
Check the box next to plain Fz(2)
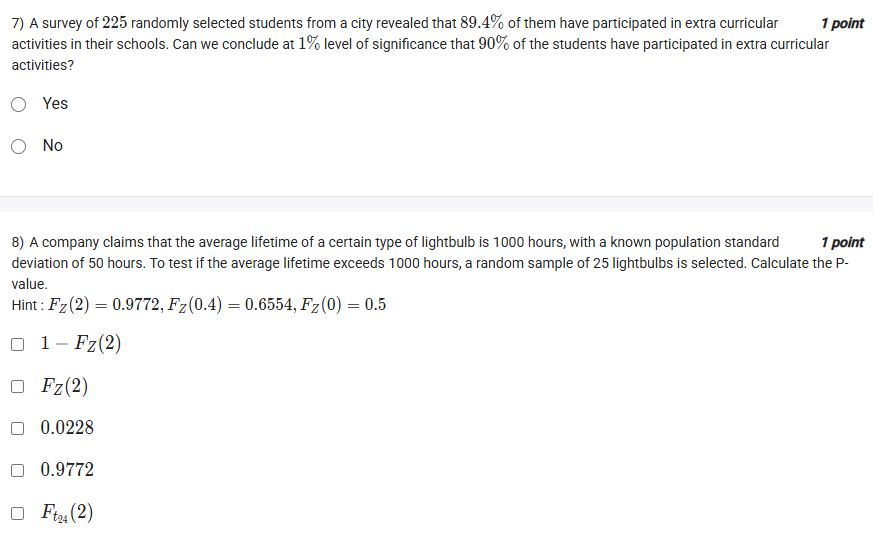(18, 386)
